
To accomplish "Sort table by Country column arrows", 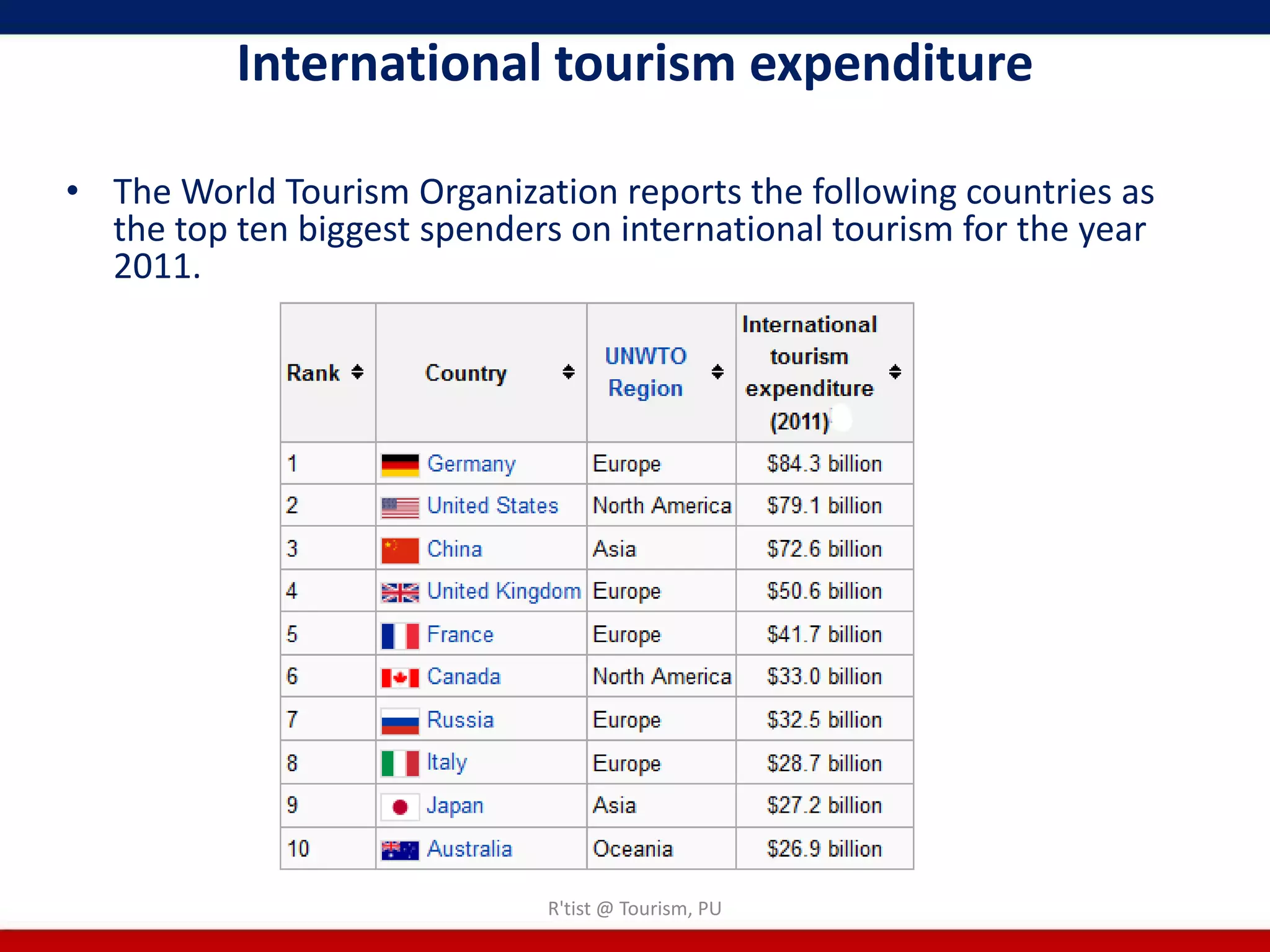I will pyautogui.click(x=569, y=372).
